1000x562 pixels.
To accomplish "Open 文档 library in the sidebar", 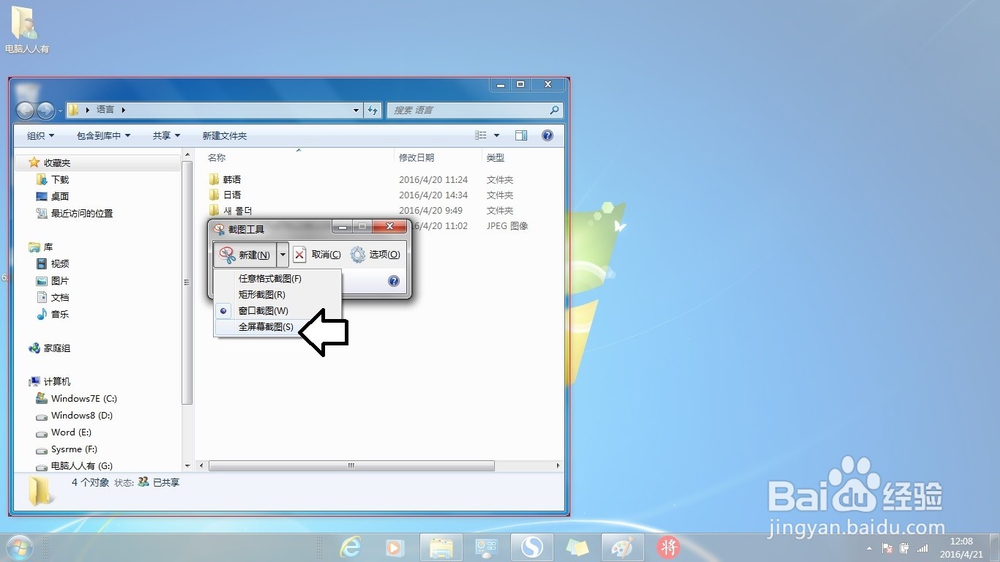I will point(53,297).
